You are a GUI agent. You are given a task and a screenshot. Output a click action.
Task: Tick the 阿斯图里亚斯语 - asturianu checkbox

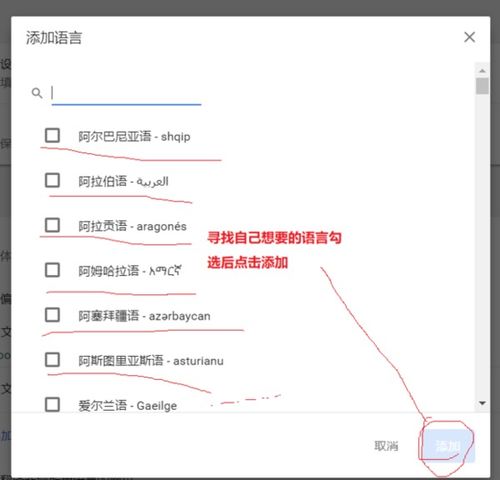point(52,360)
